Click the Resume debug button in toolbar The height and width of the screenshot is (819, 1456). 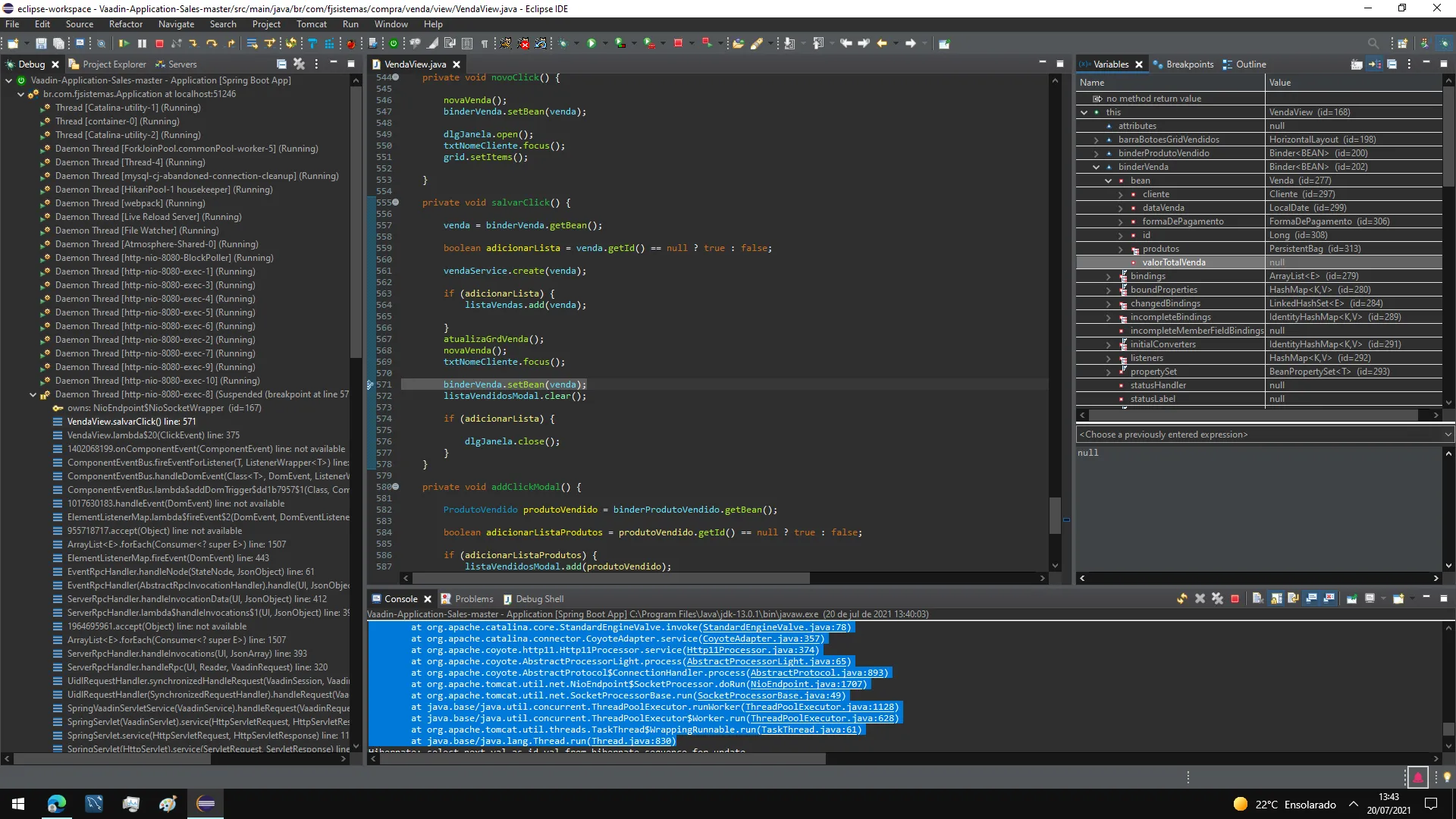coord(124,43)
